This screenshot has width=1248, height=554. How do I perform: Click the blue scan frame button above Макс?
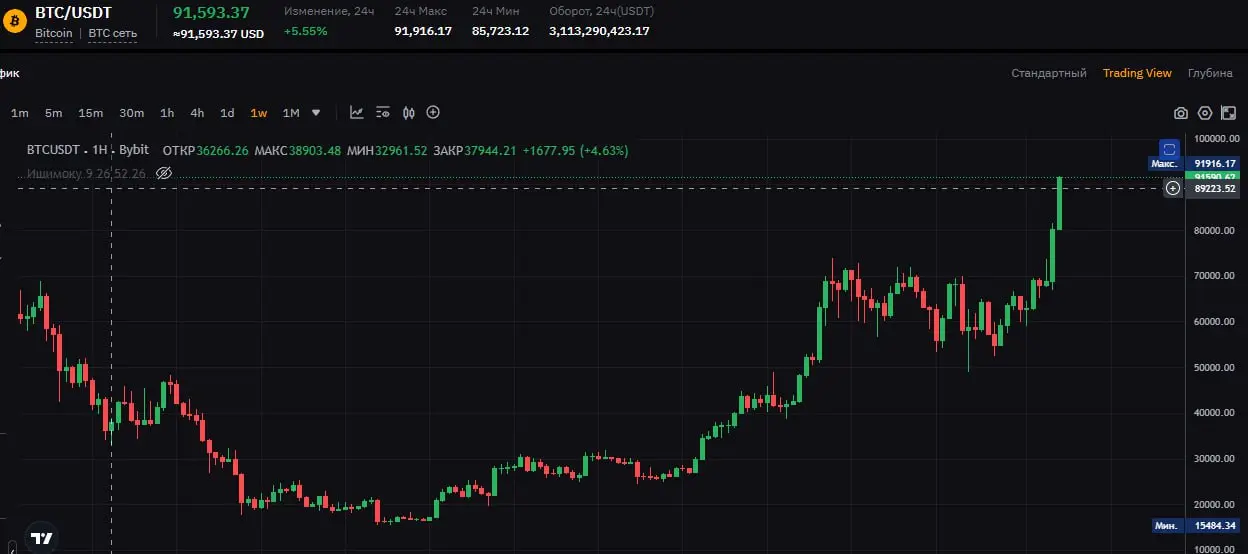pyautogui.click(x=1168, y=147)
